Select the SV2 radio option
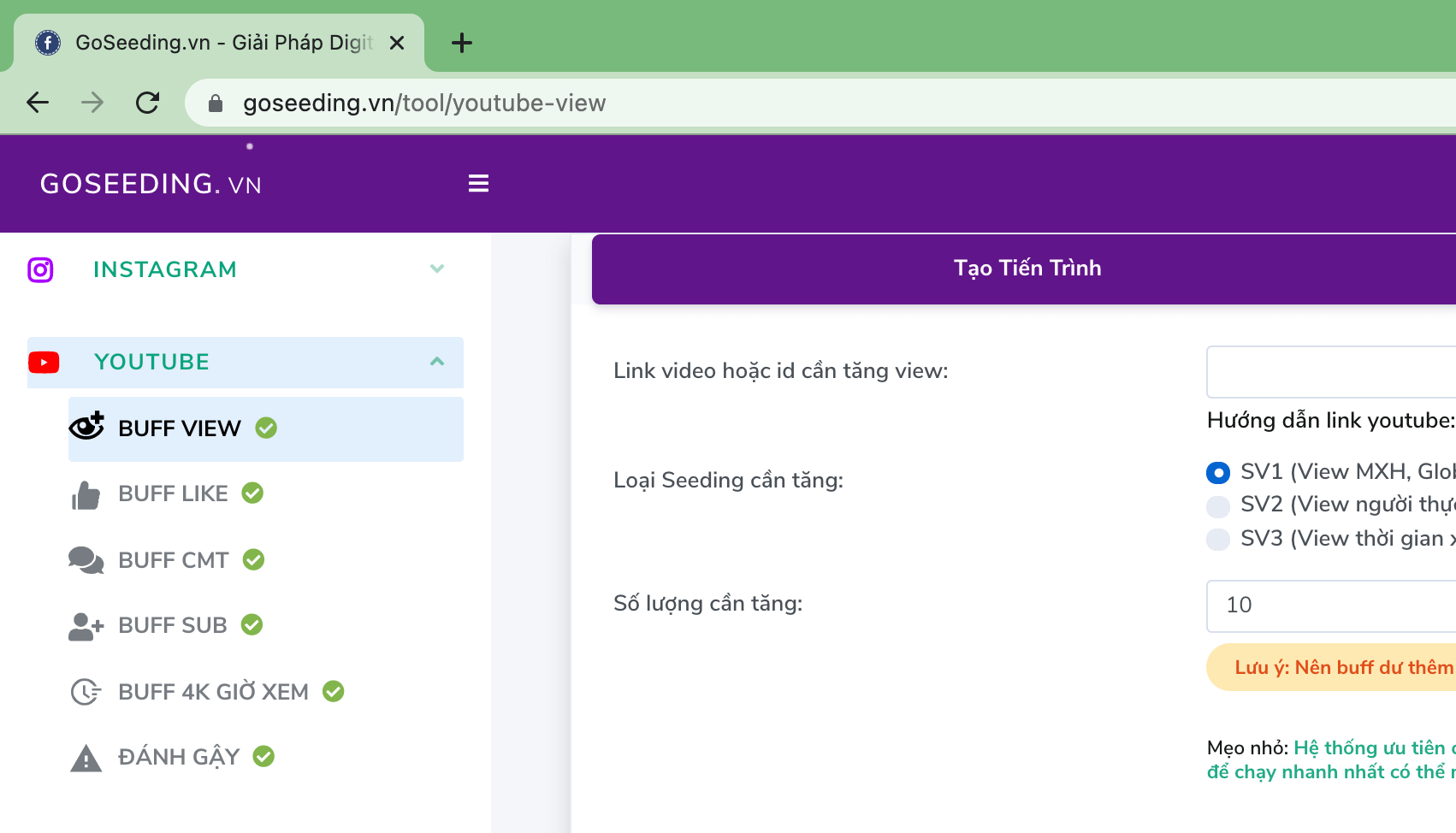Image resolution: width=1456 pixels, height=833 pixels. point(1218,506)
